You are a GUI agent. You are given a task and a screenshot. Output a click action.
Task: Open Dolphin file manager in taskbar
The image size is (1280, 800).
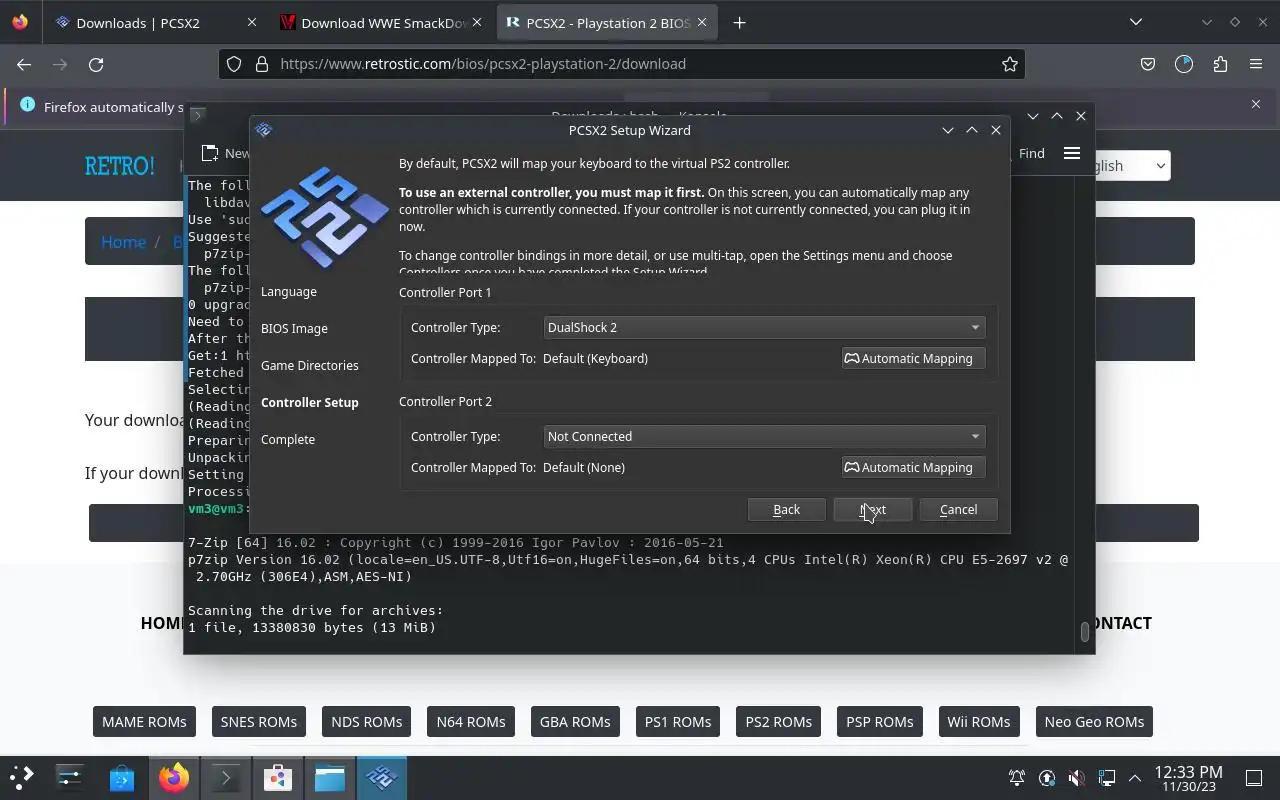tap(330, 777)
